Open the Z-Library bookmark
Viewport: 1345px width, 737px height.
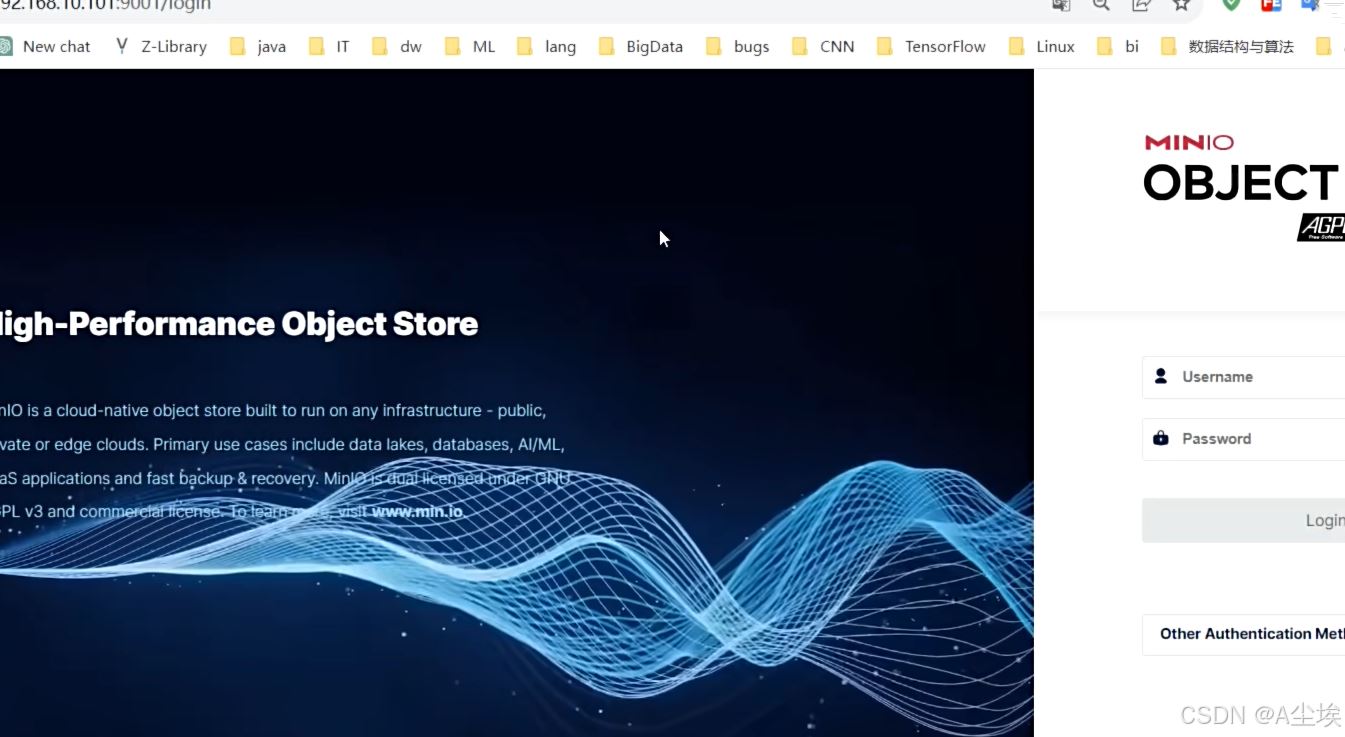pos(161,46)
